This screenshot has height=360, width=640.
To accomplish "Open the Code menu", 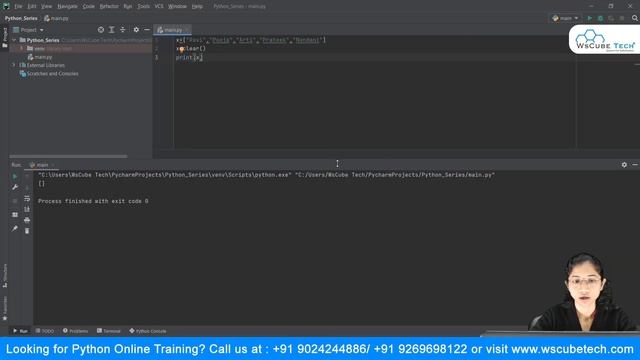I will pos(89,6).
